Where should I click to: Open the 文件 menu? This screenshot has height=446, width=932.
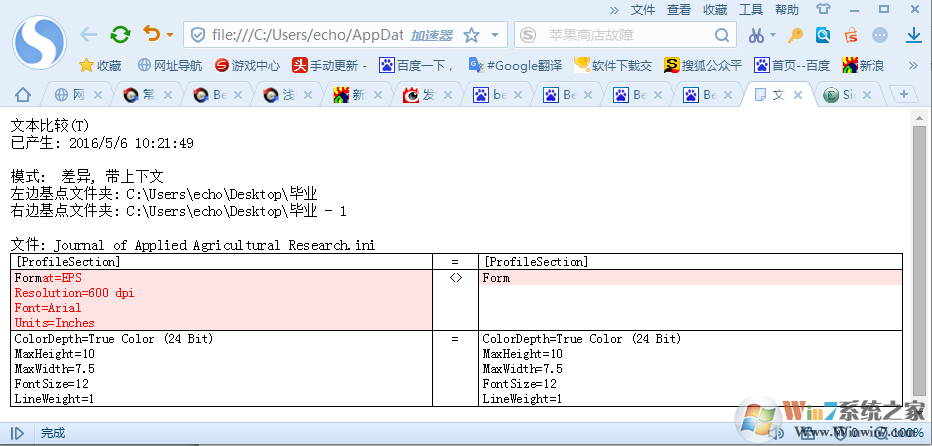pyautogui.click(x=643, y=9)
